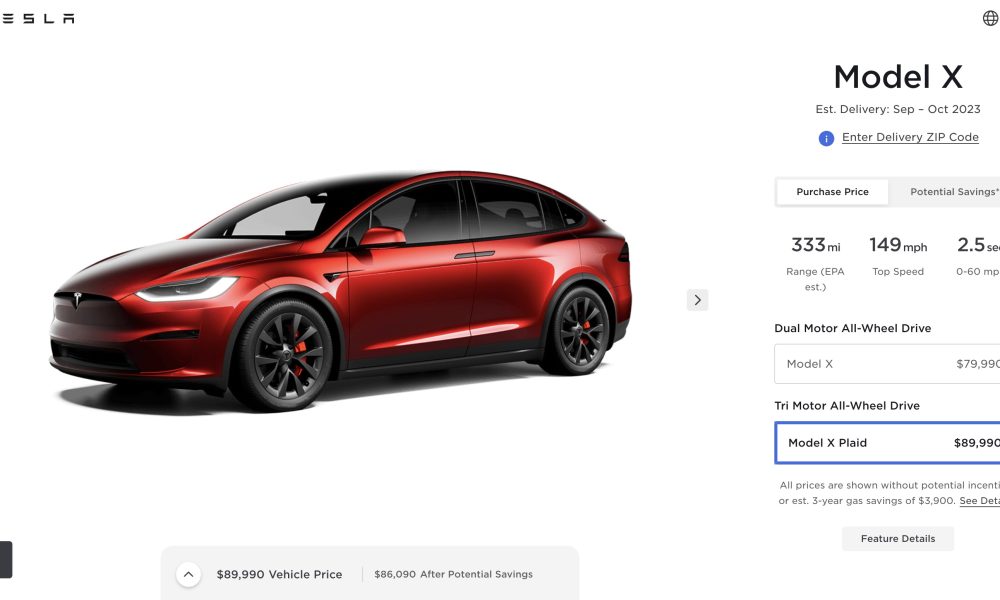
Task: Click the 2.5 sec 0-60 stat
Action: point(978,255)
